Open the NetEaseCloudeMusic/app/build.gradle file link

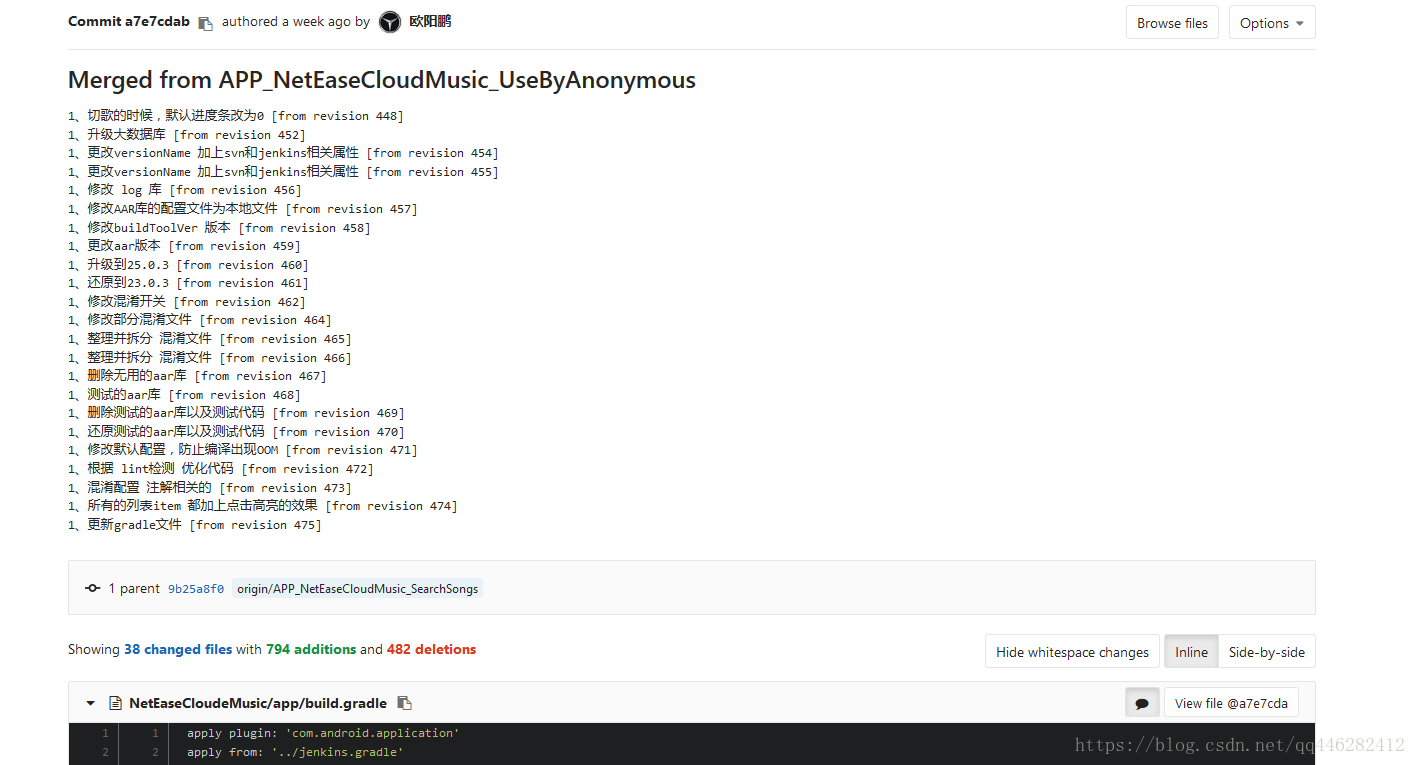(x=258, y=703)
